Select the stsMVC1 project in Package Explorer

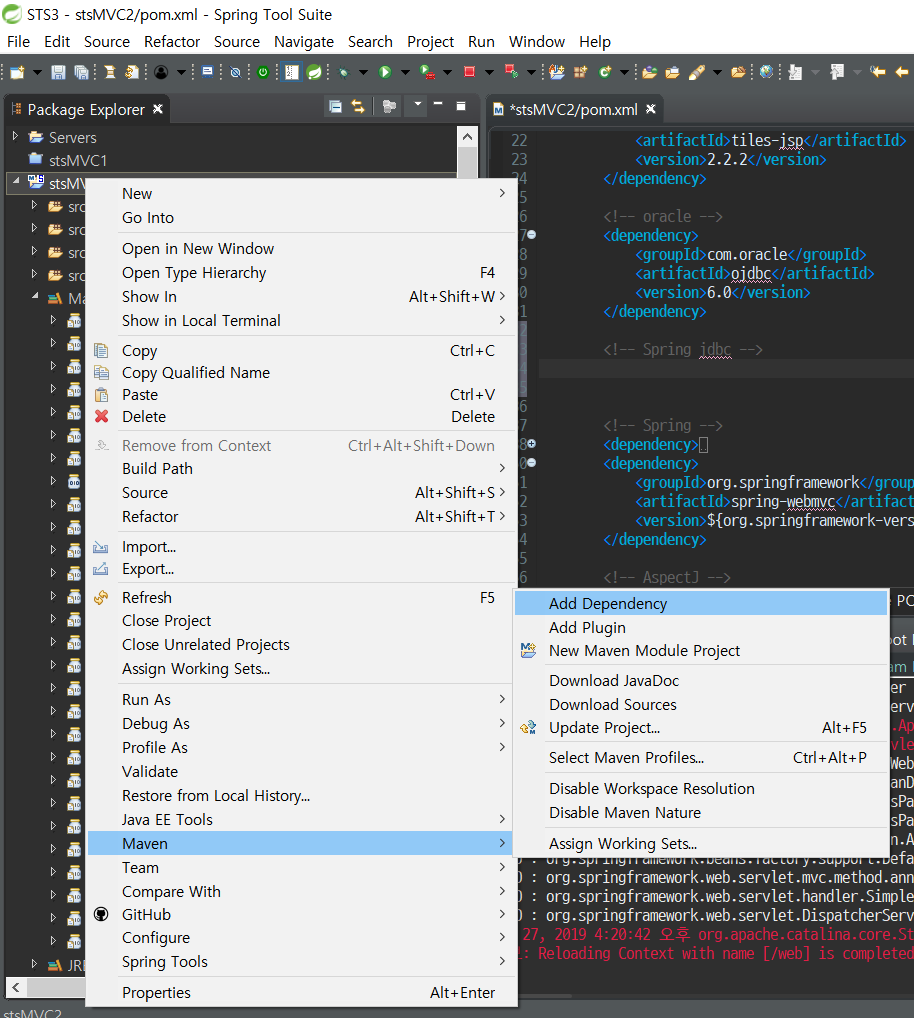(68, 160)
